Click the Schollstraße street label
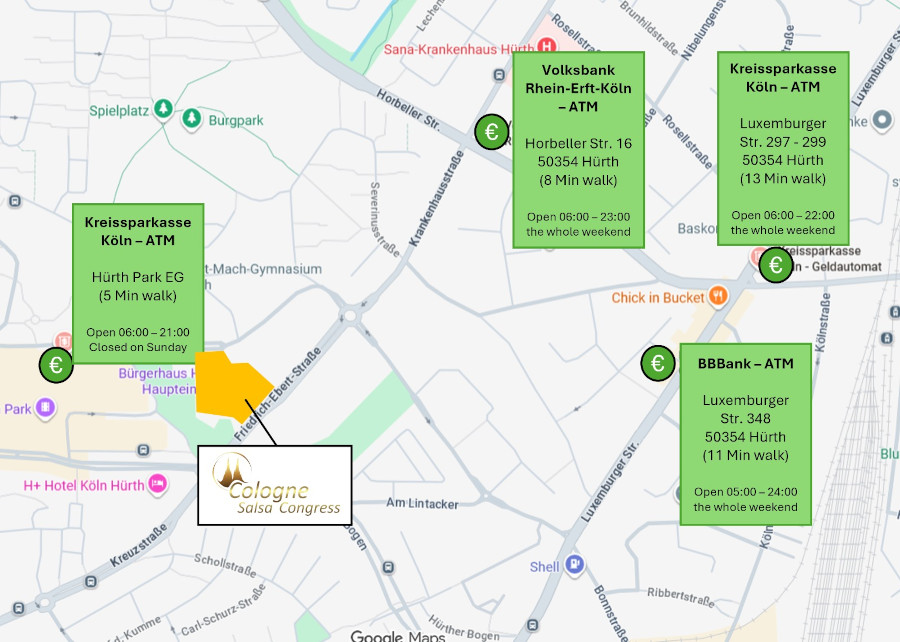Screen dimensions: 900x642 pyautogui.click(x=225, y=566)
